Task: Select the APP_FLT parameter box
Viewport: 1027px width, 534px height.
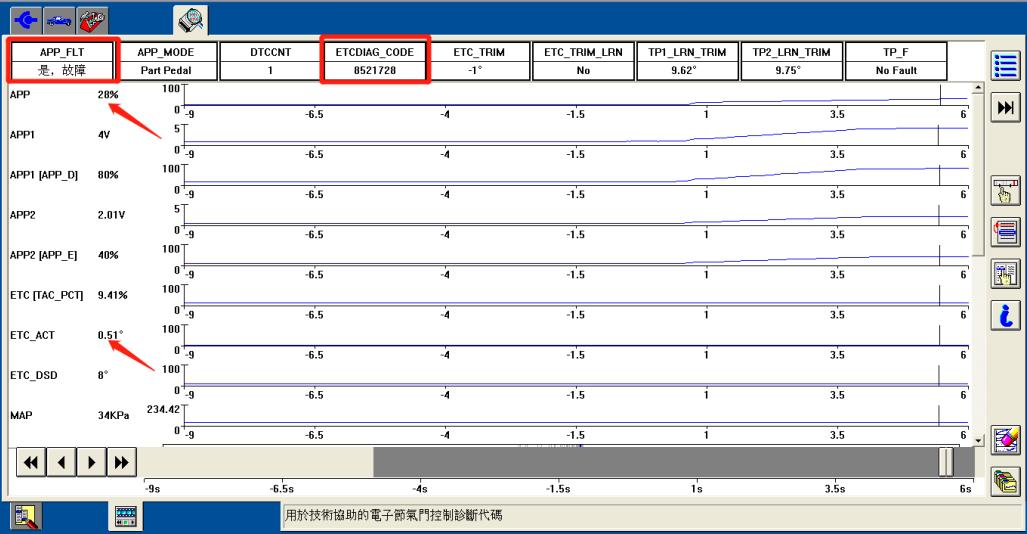Action: (62, 61)
